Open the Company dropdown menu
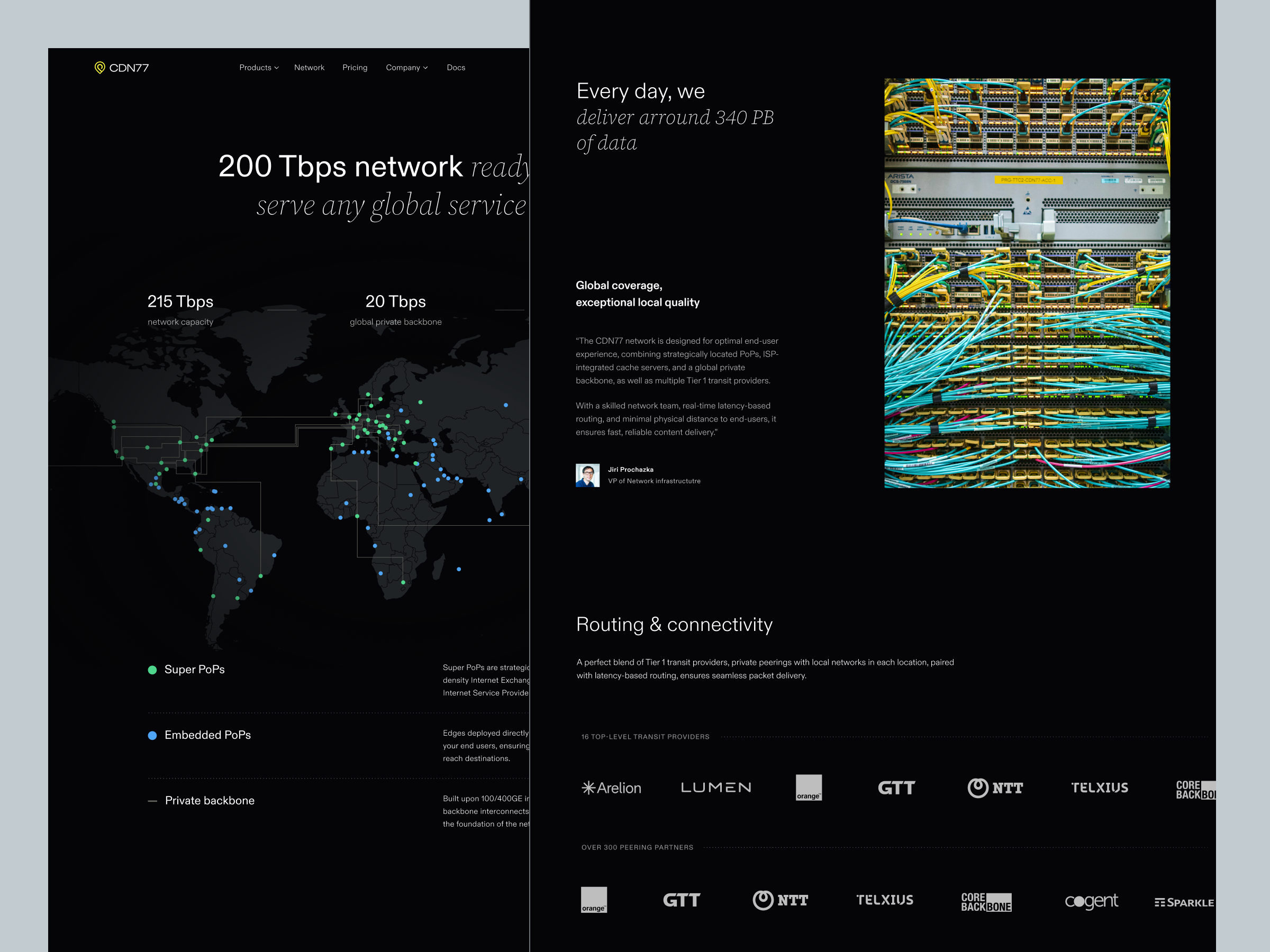This screenshot has width=1270, height=952. pos(406,68)
